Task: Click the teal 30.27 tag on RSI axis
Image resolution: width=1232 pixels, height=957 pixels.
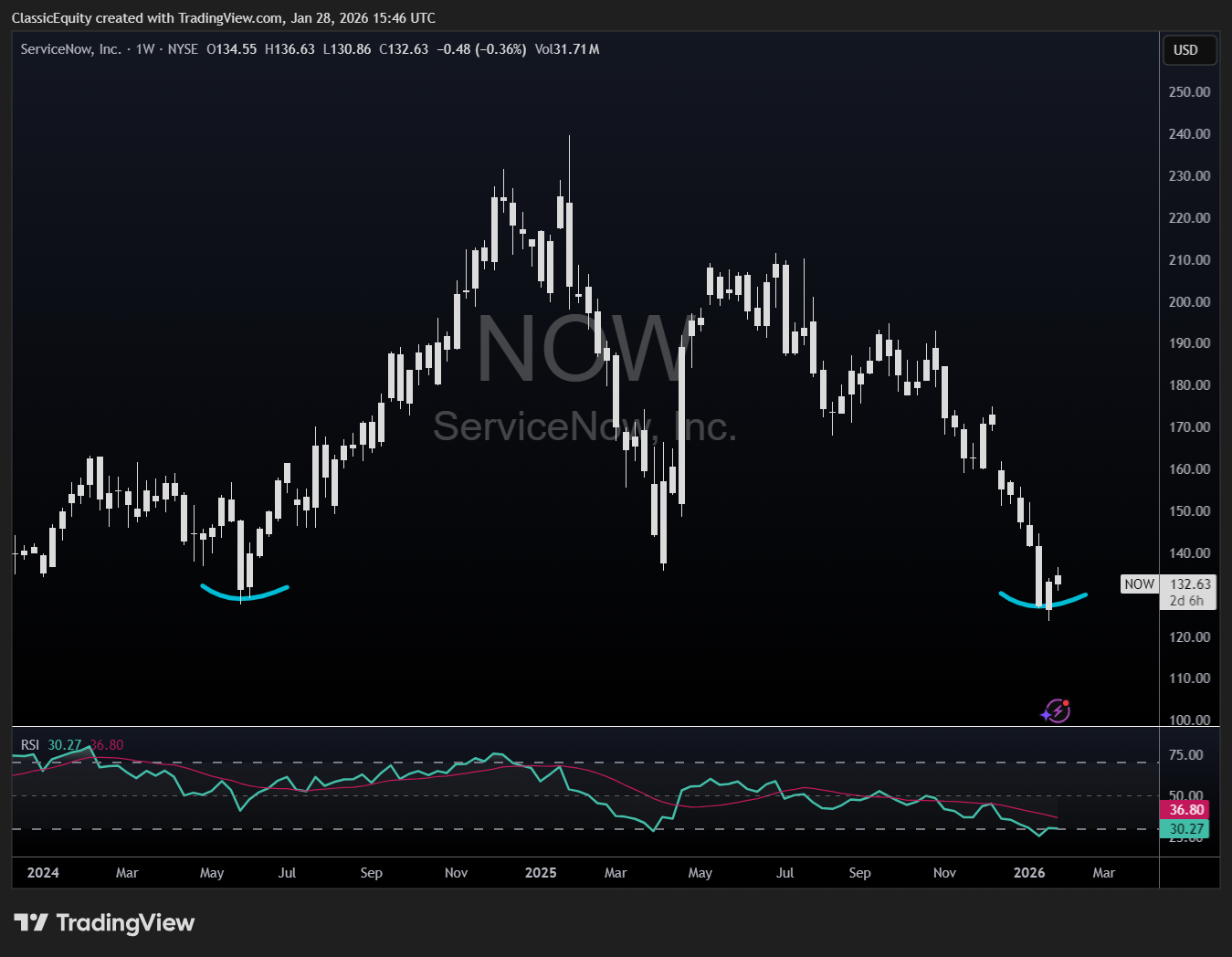Action: point(1185,829)
